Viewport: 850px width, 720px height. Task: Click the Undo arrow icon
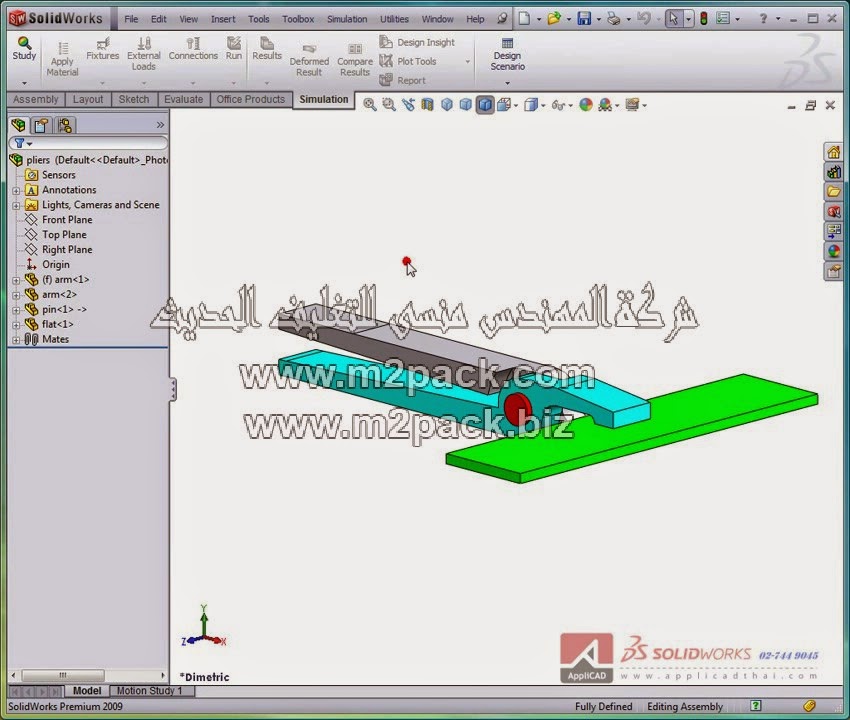pyautogui.click(x=643, y=18)
